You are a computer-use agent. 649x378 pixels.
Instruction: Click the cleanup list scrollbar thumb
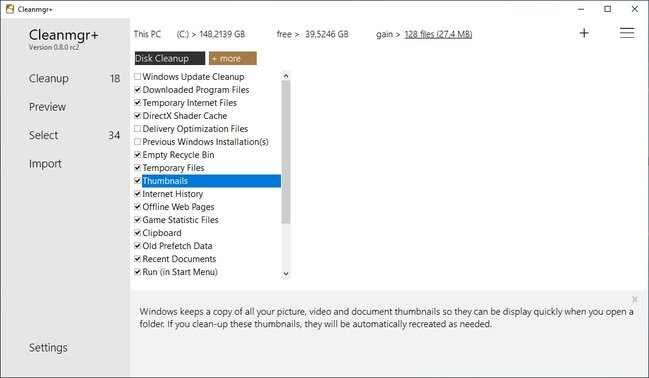point(286,152)
